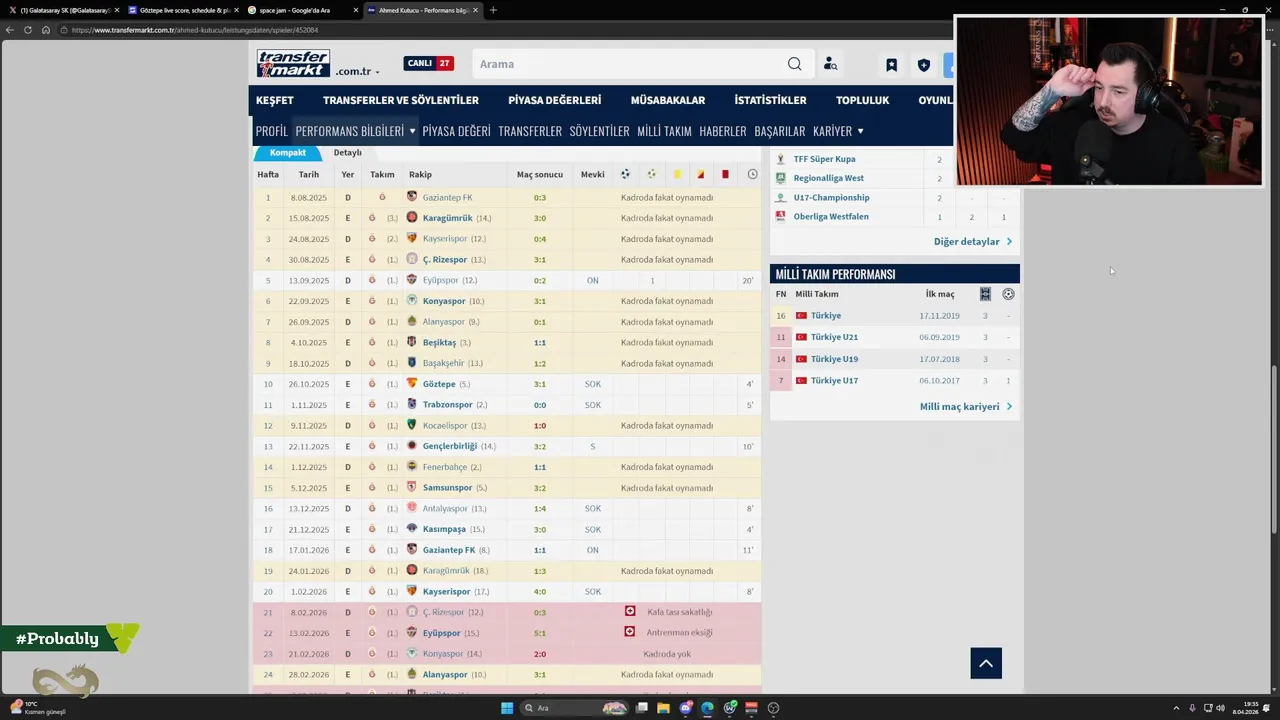
Task: Open the TOPLULUK menu
Action: click(862, 100)
